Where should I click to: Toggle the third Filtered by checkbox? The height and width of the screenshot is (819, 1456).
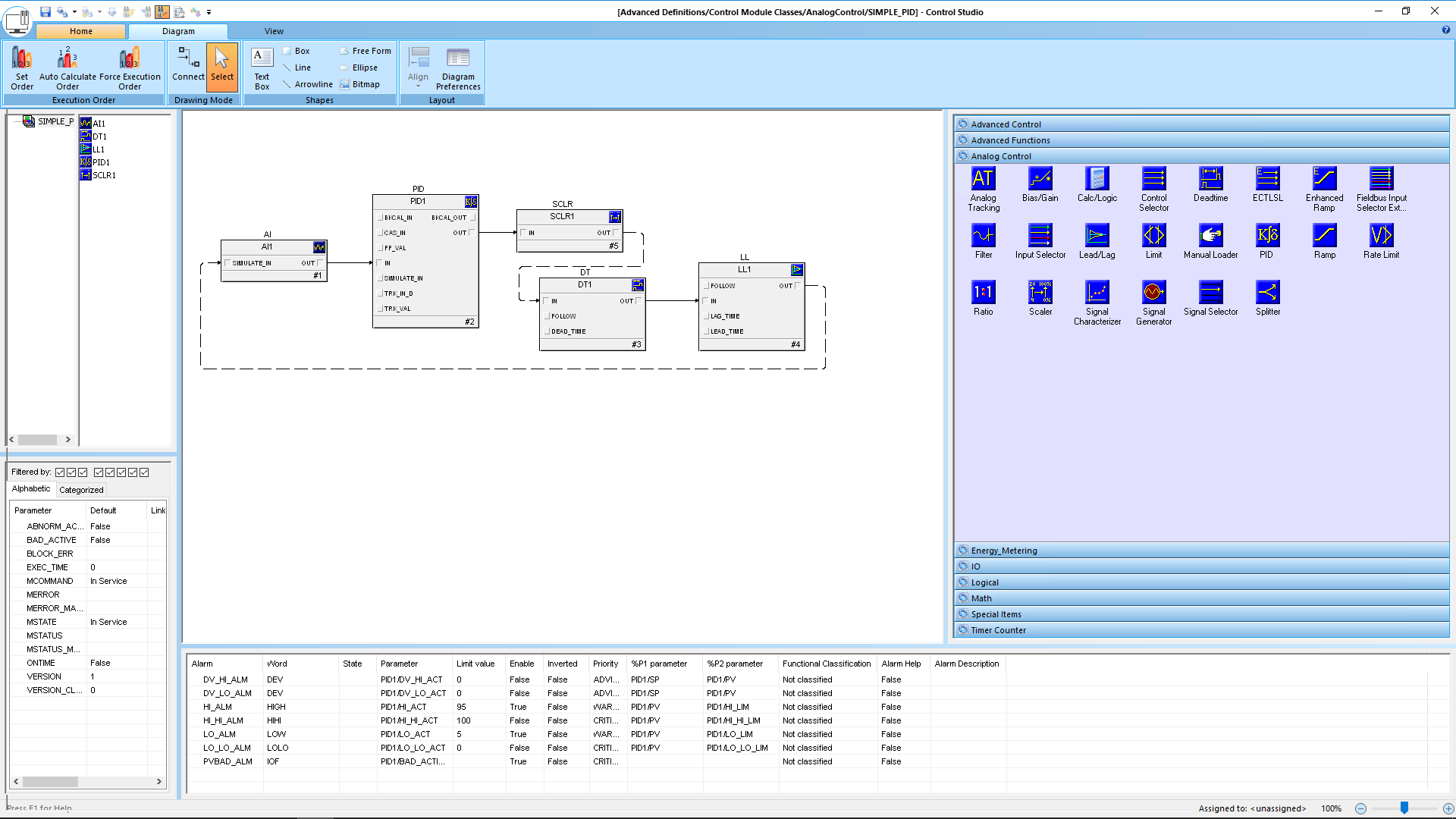tap(83, 472)
